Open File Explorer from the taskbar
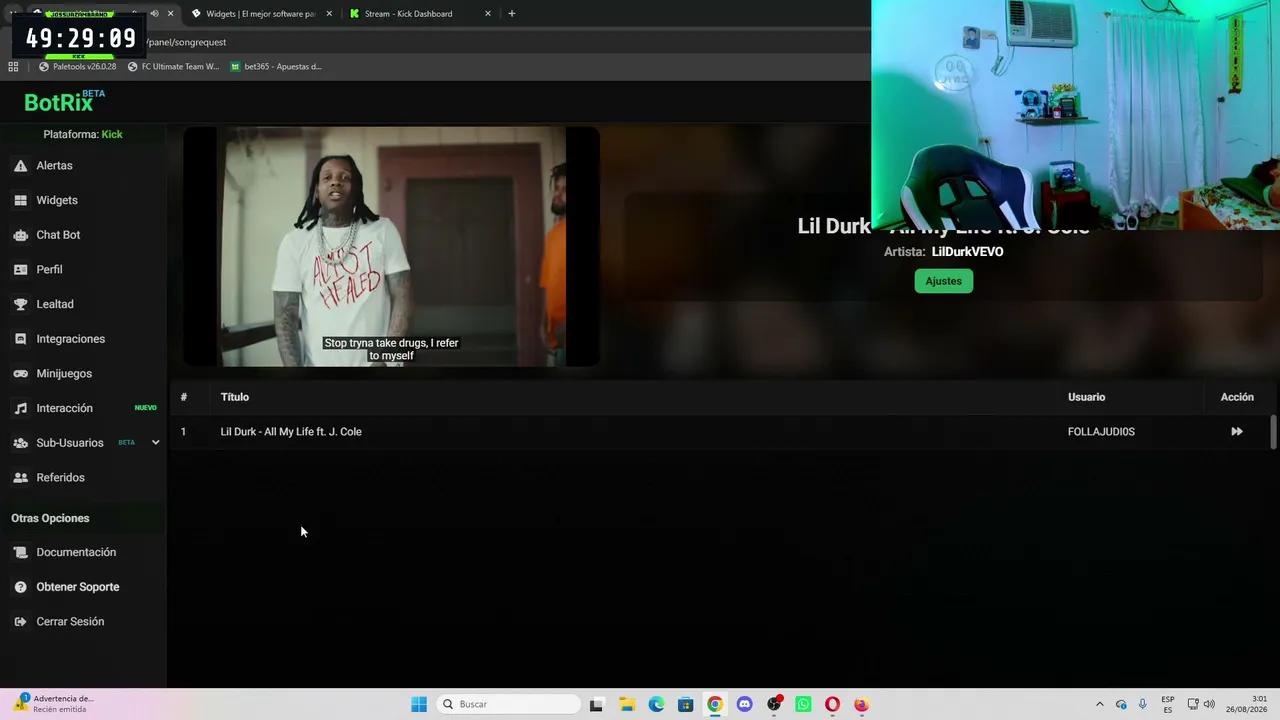The width and height of the screenshot is (1280, 720). click(627, 704)
